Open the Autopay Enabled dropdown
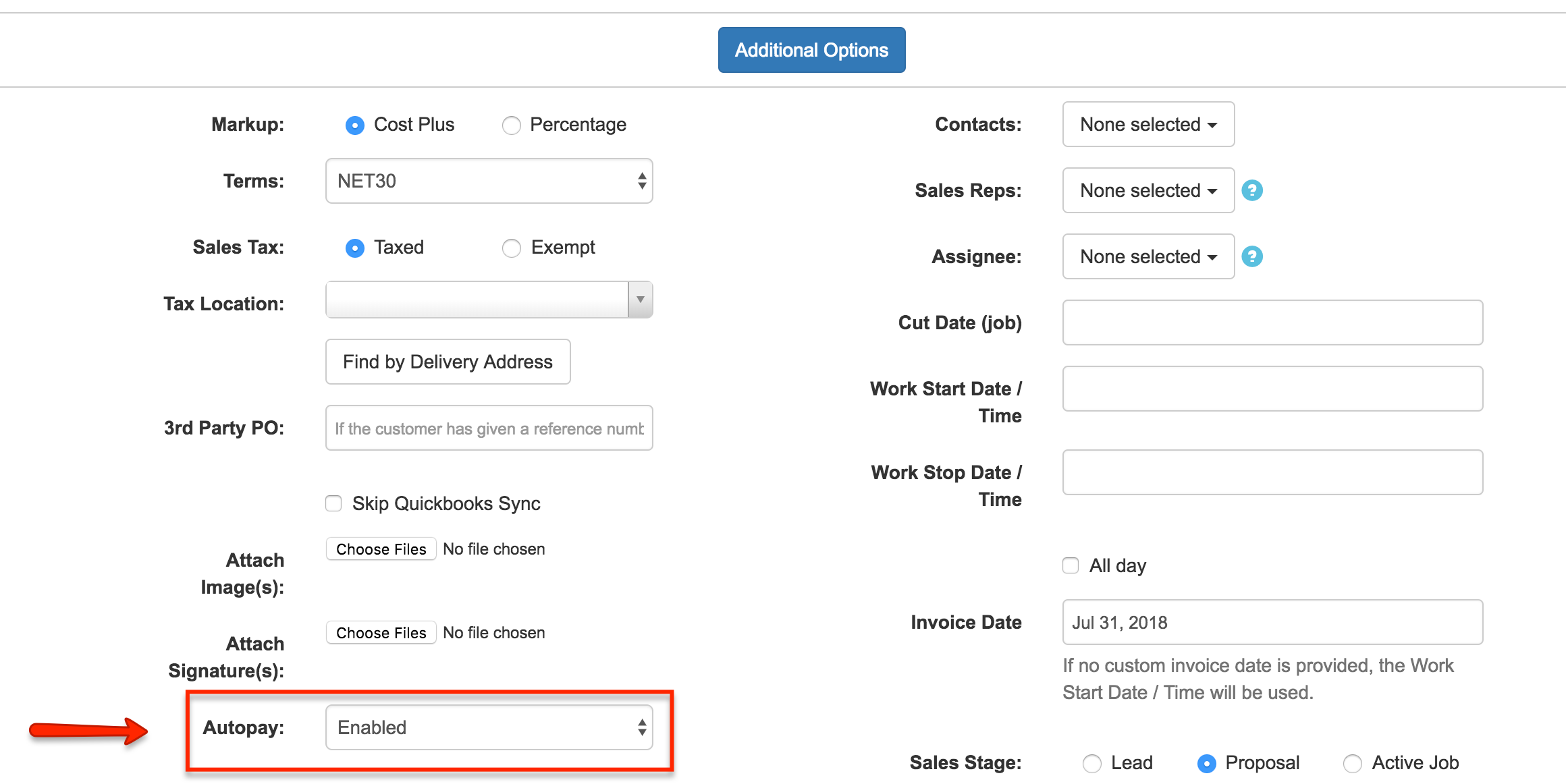Viewport: 1566px width, 784px height. [489, 727]
